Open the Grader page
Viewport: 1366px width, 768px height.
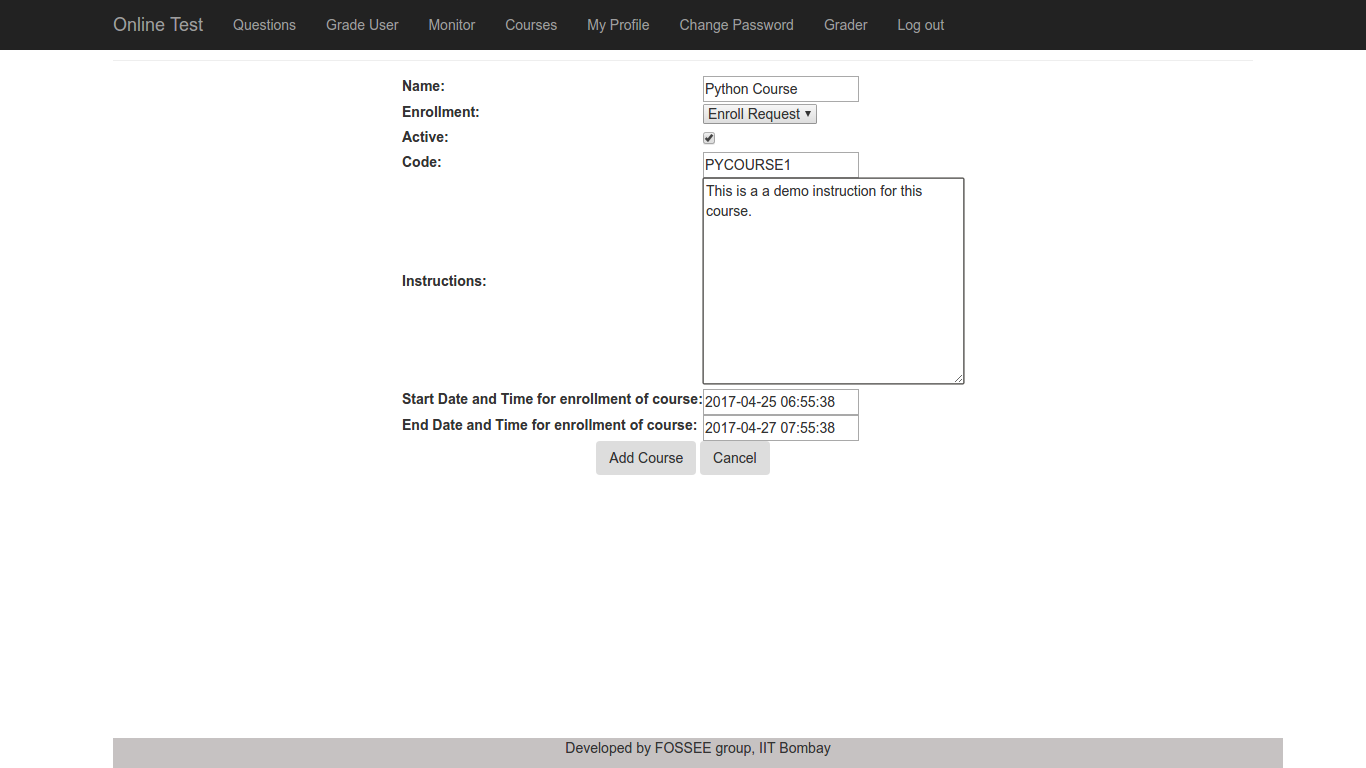tap(846, 25)
